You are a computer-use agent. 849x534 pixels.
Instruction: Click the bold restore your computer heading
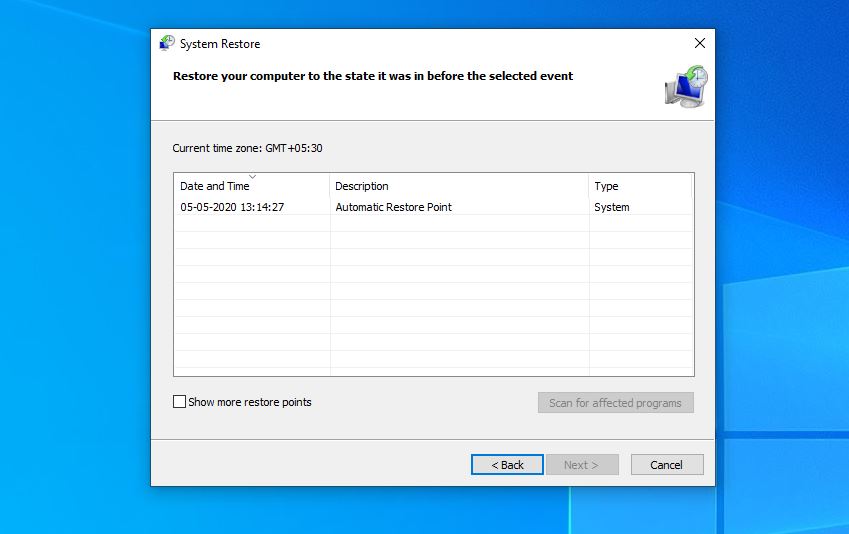[x=373, y=76]
